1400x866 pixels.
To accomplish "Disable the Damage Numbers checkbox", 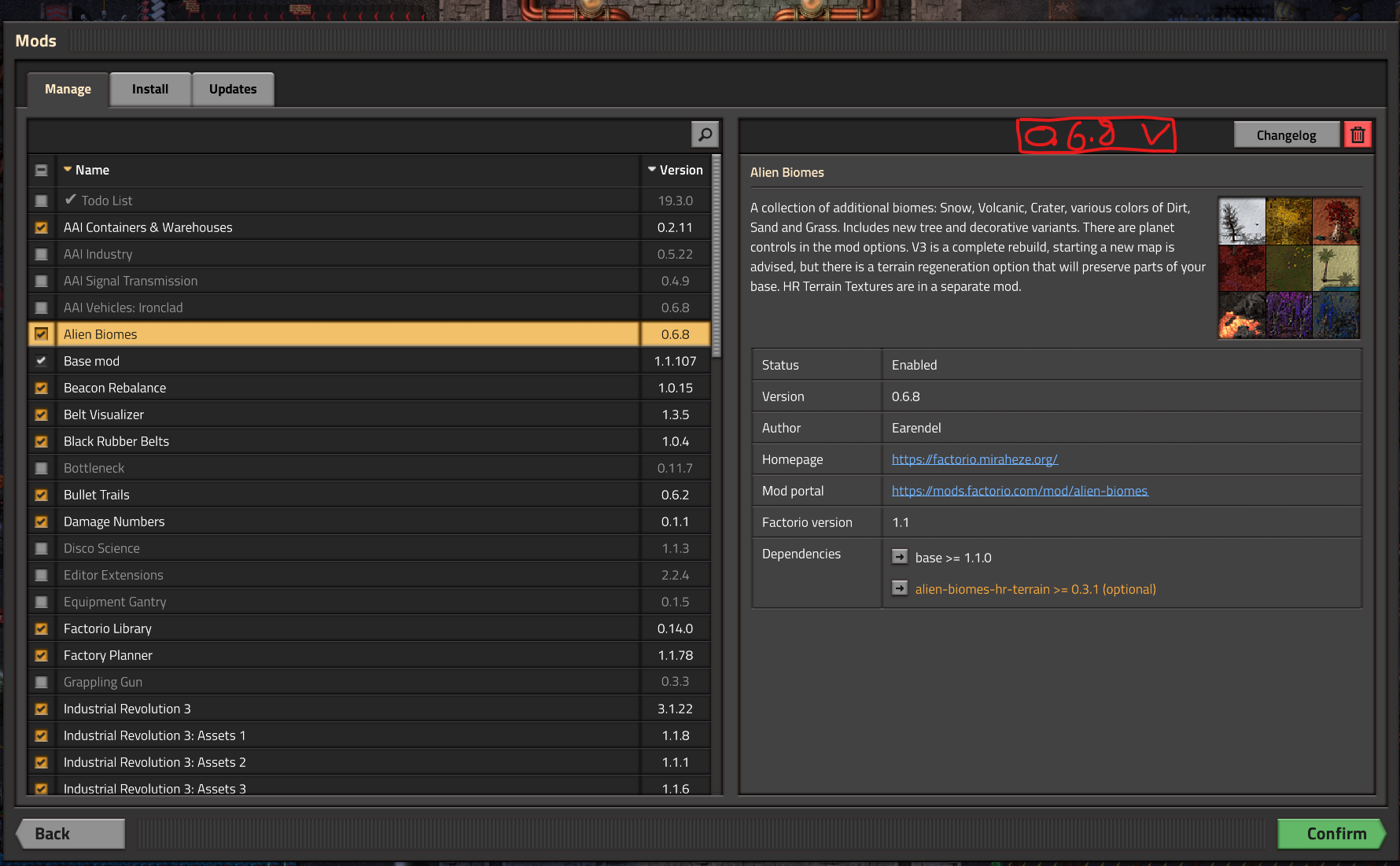I will coord(42,521).
